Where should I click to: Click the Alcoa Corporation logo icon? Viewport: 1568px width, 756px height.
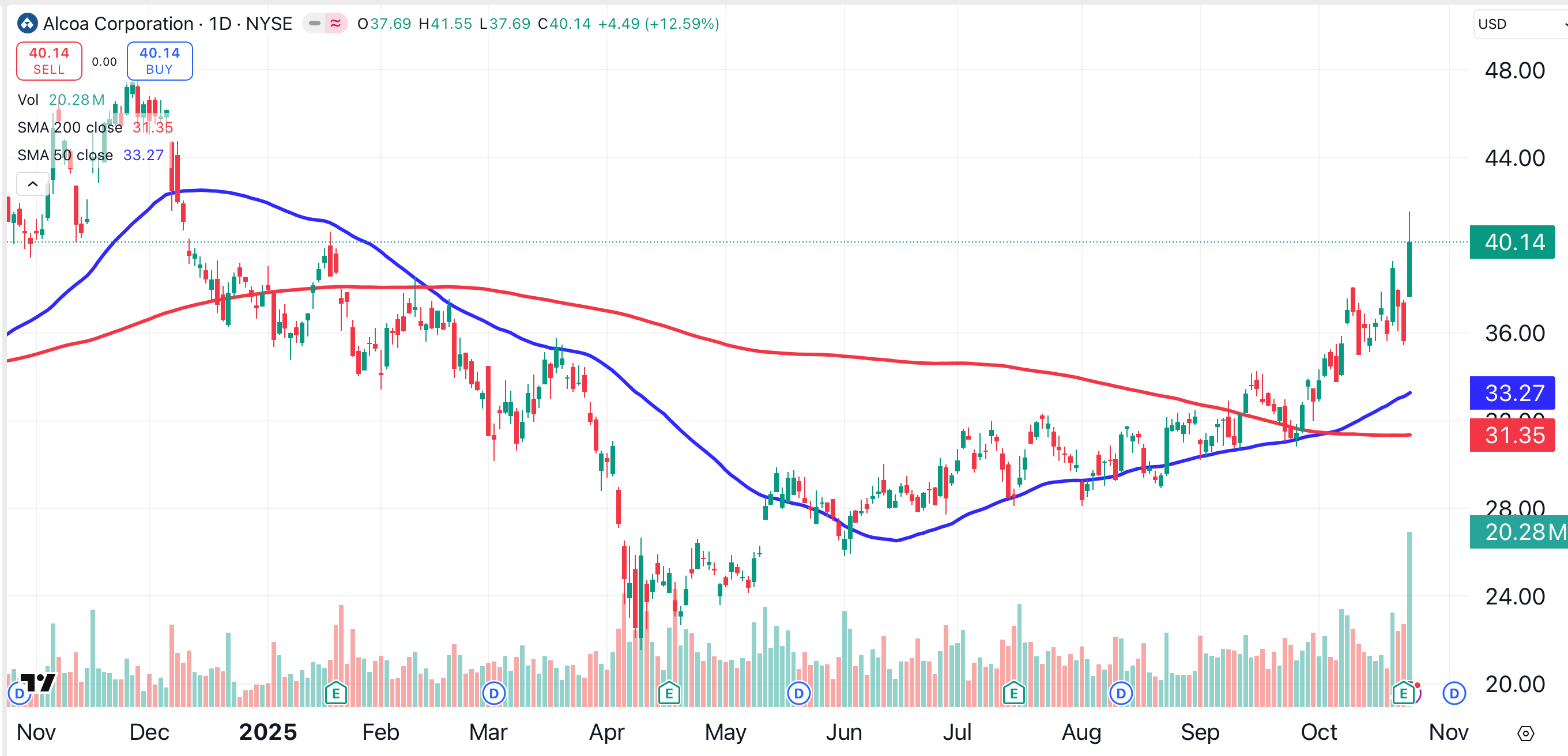tap(28, 24)
